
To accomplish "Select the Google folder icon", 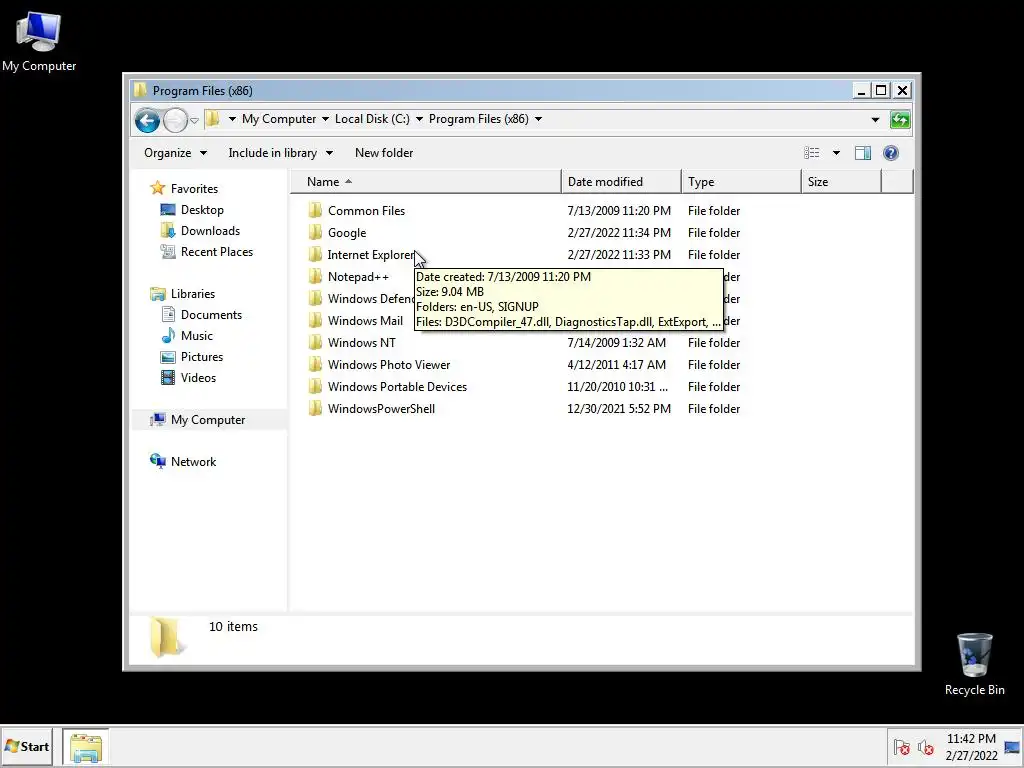I will [315, 232].
